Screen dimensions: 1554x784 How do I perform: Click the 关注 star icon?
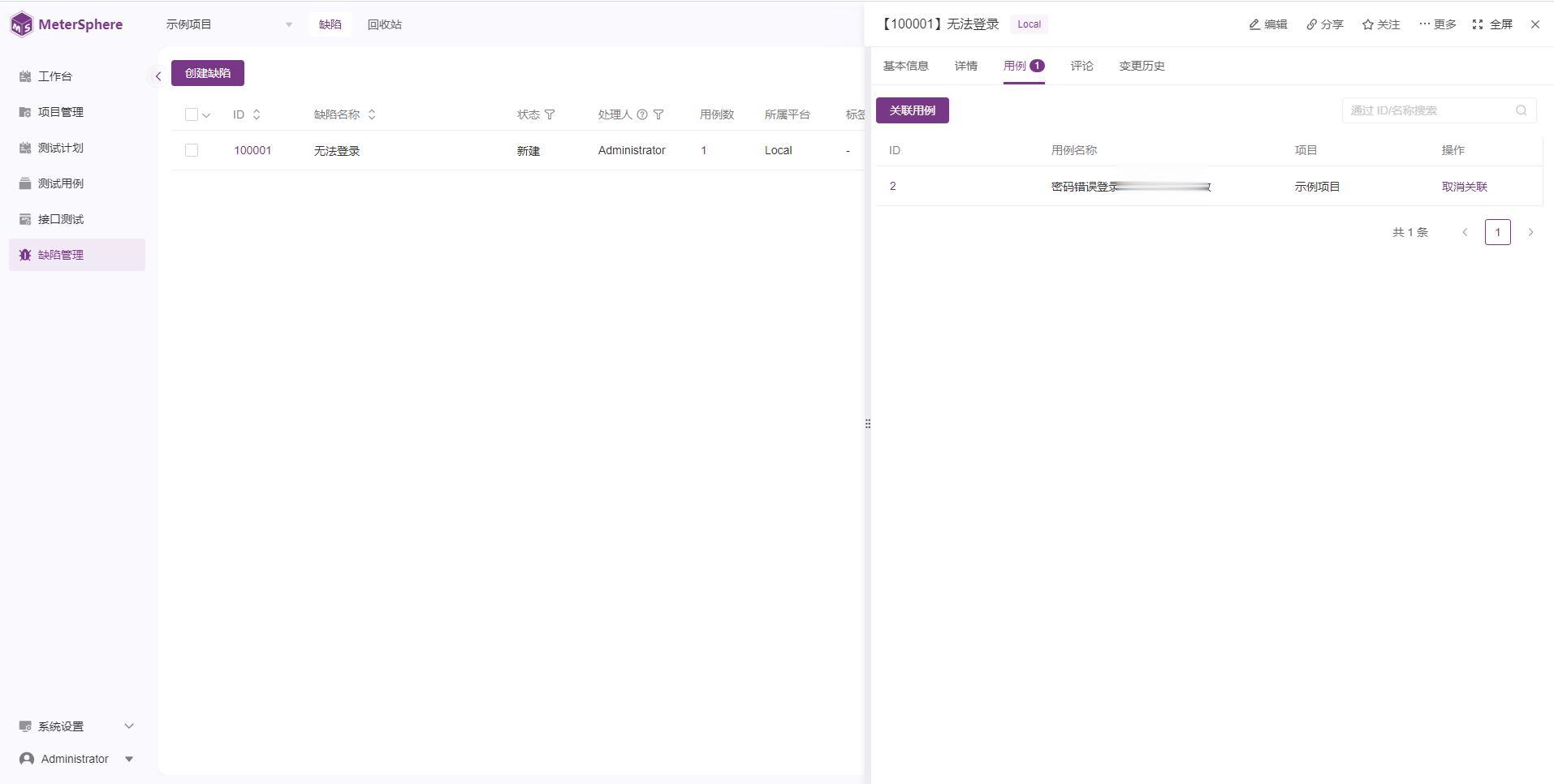click(1368, 24)
